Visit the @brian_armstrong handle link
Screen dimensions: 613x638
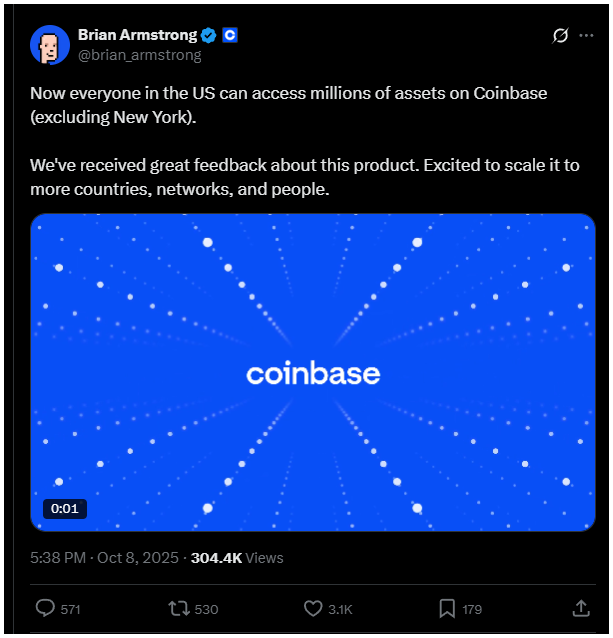[x=139, y=56]
